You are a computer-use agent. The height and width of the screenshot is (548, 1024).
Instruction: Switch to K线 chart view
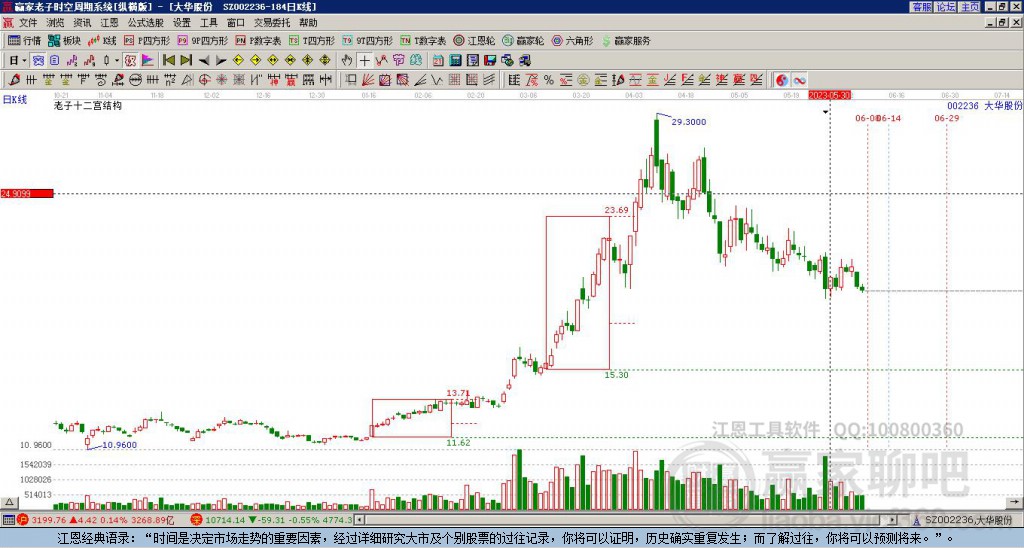102,40
